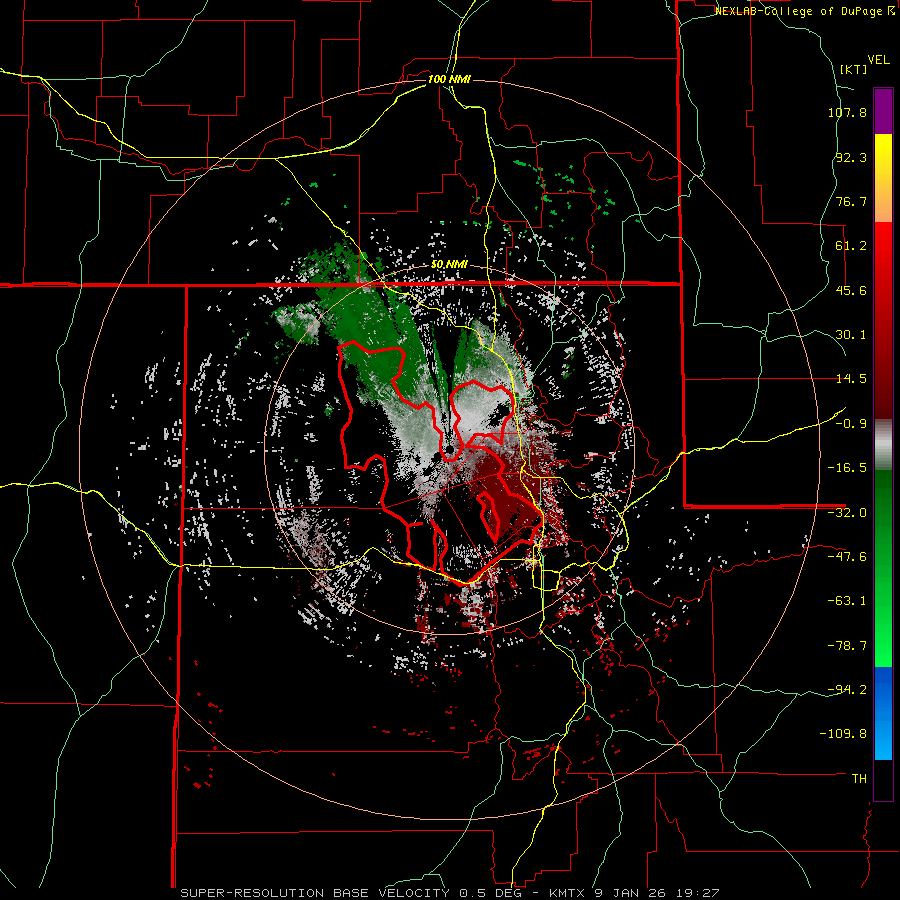Click the VEL legend title
The width and height of the screenshot is (900, 900).
(x=878, y=60)
